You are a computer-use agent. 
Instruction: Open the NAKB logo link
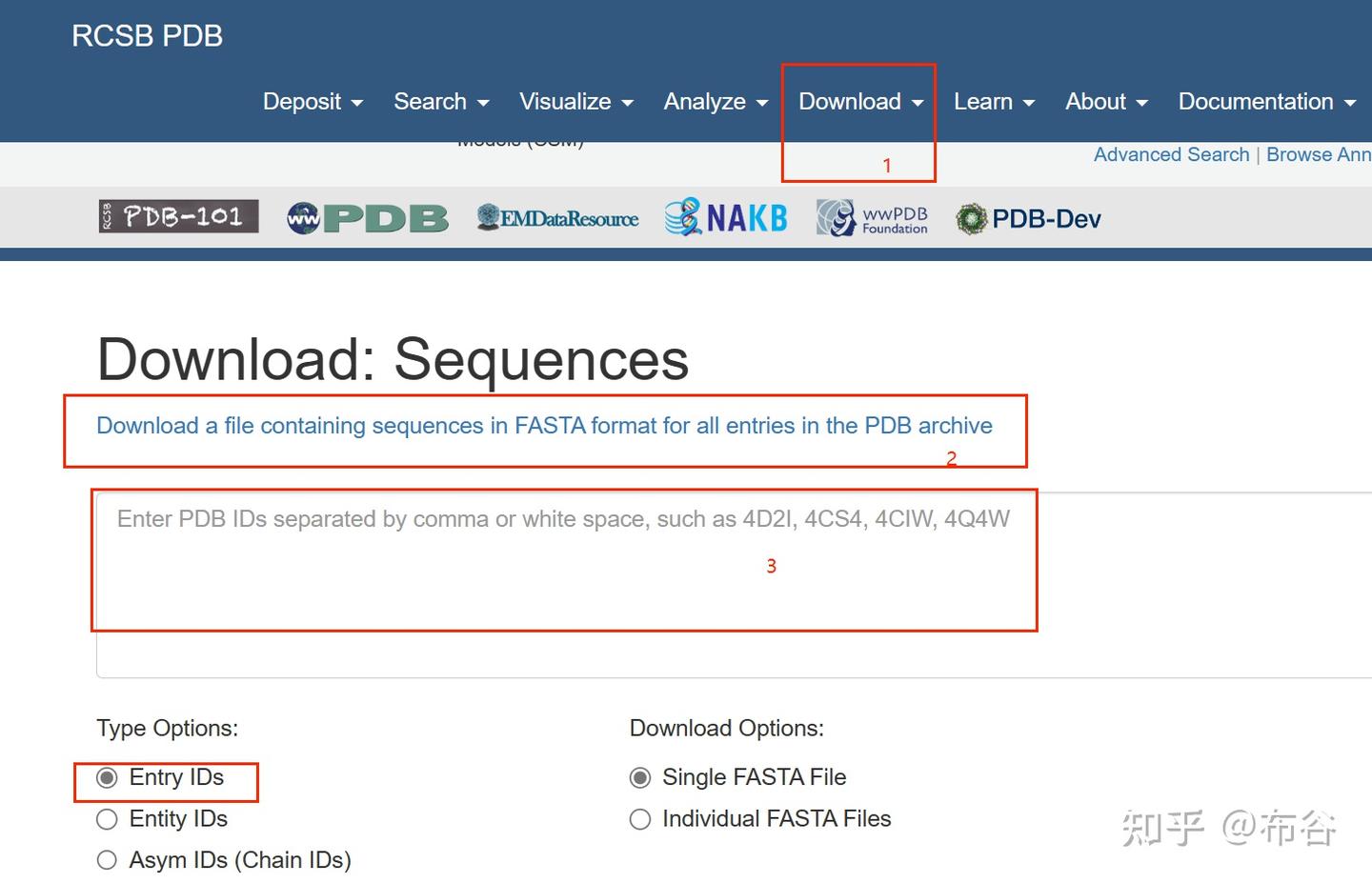[726, 218]
